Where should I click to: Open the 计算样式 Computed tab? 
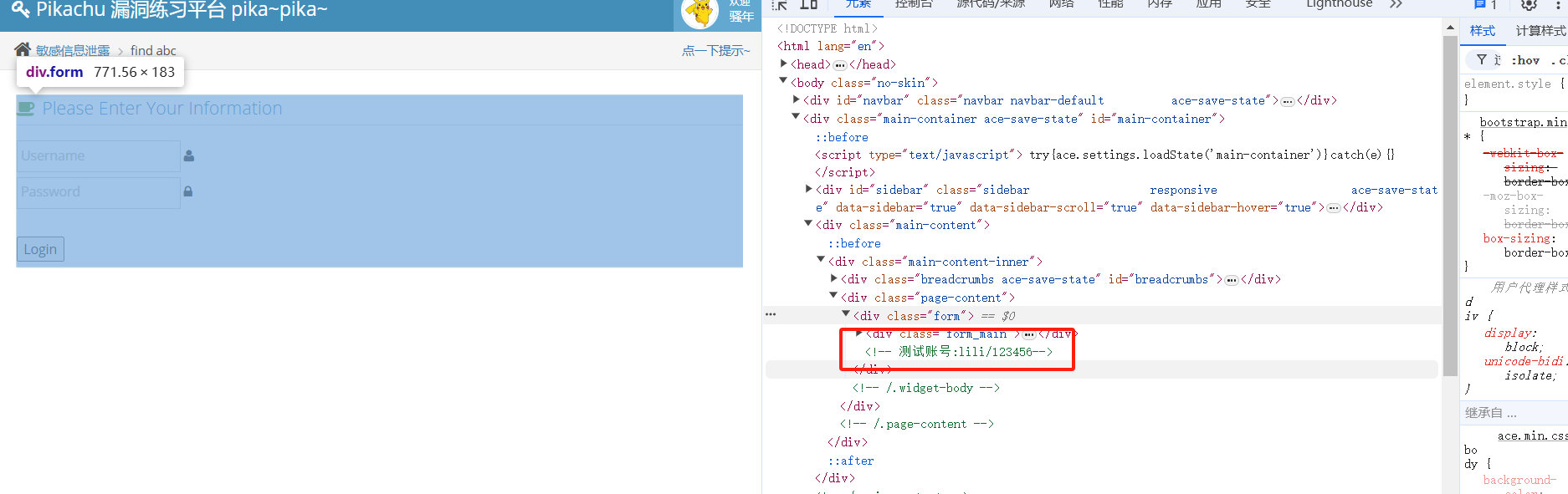tap(1540, 31)
